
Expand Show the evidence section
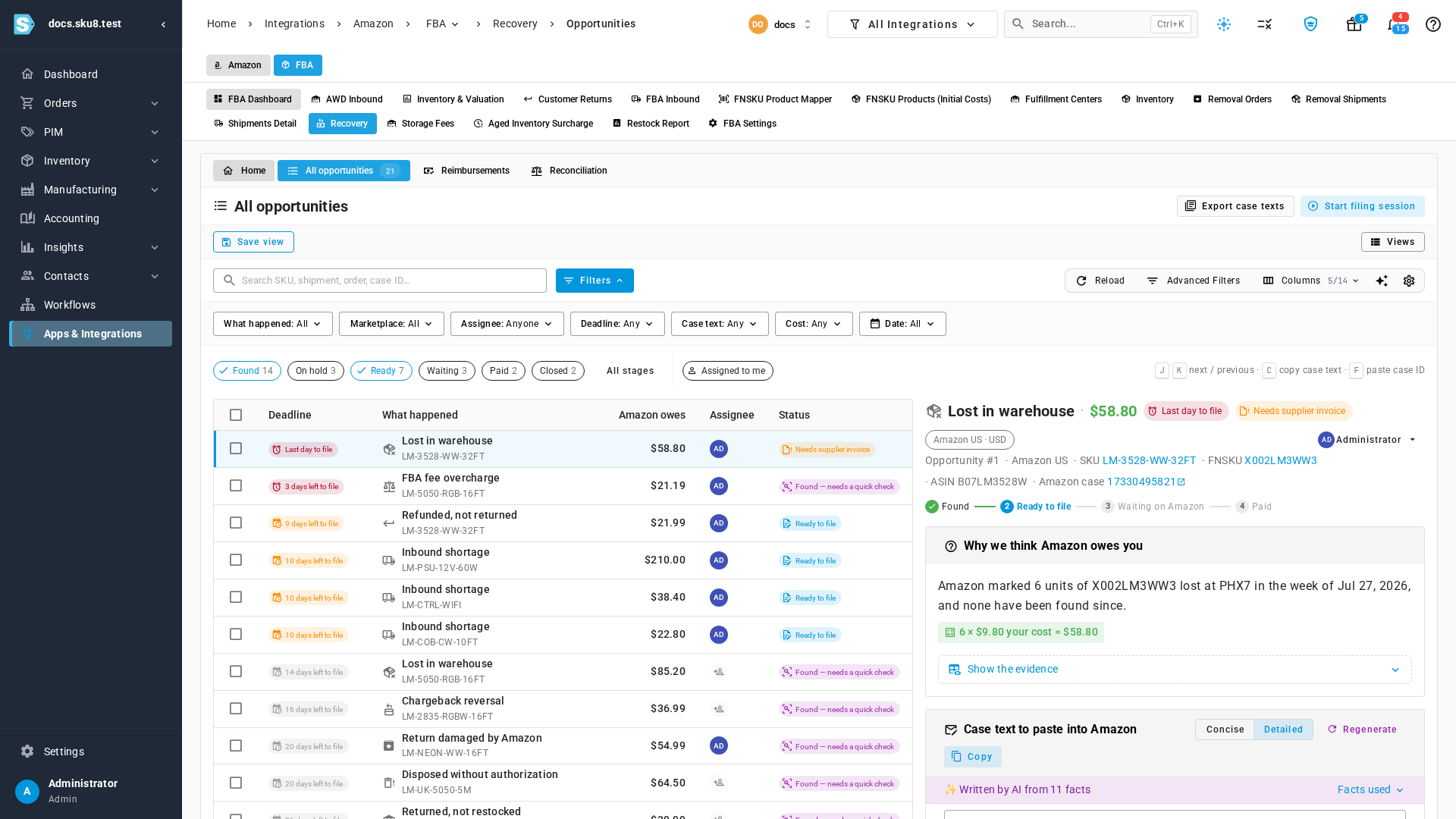pos(1175,670)
